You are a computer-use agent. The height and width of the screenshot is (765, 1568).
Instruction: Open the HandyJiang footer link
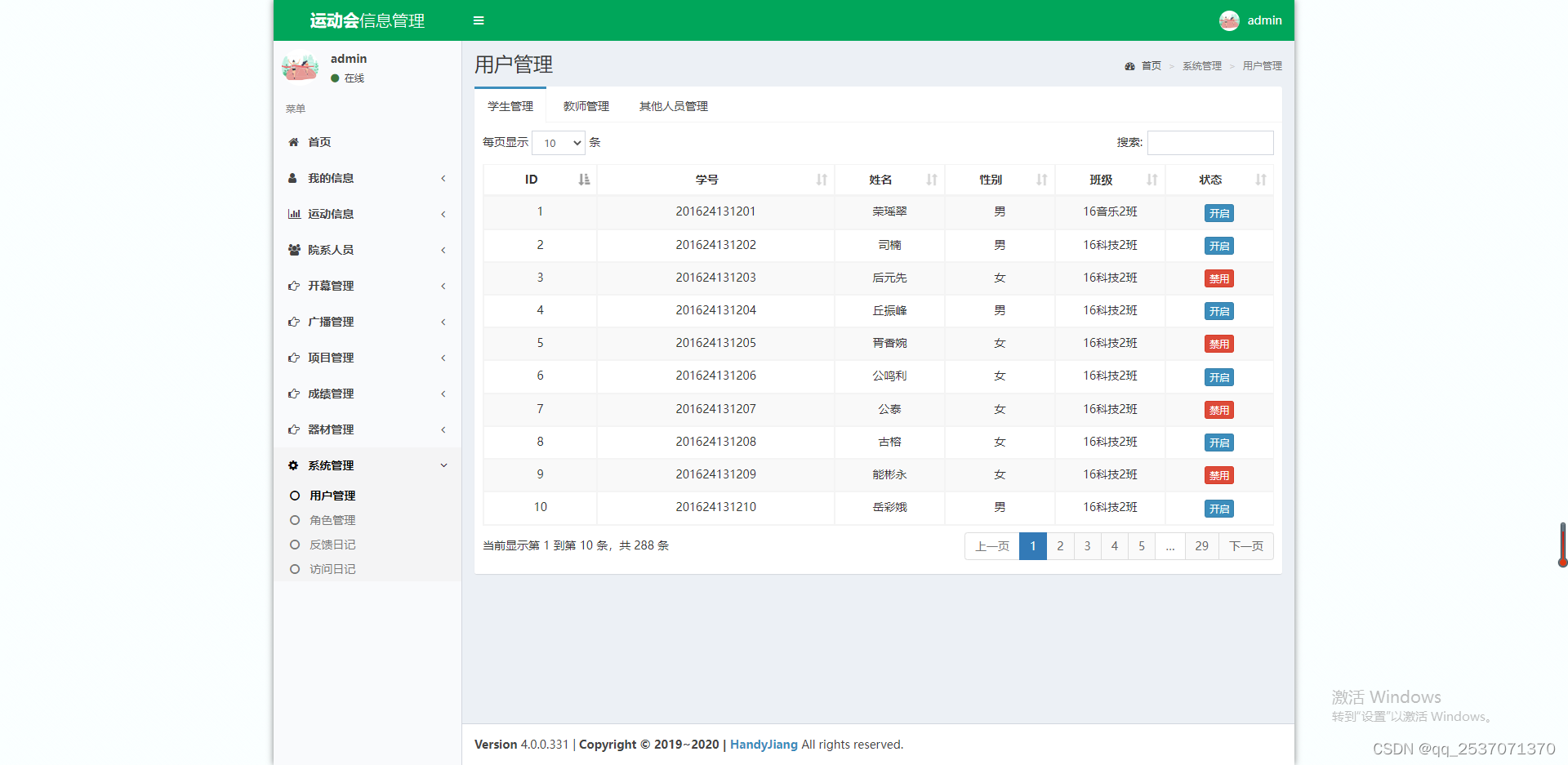764,745
